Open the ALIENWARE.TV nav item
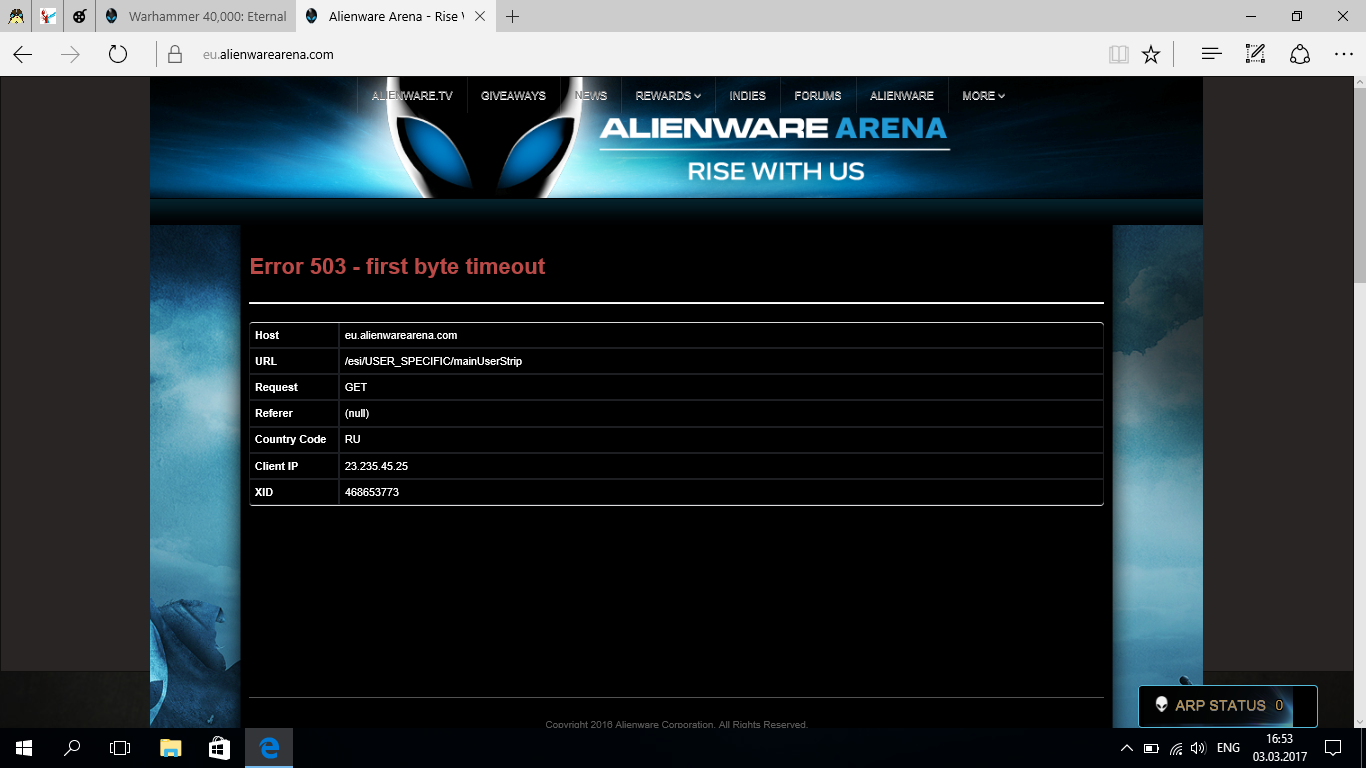Screen dimensions: 1366x768 point(412,96)
